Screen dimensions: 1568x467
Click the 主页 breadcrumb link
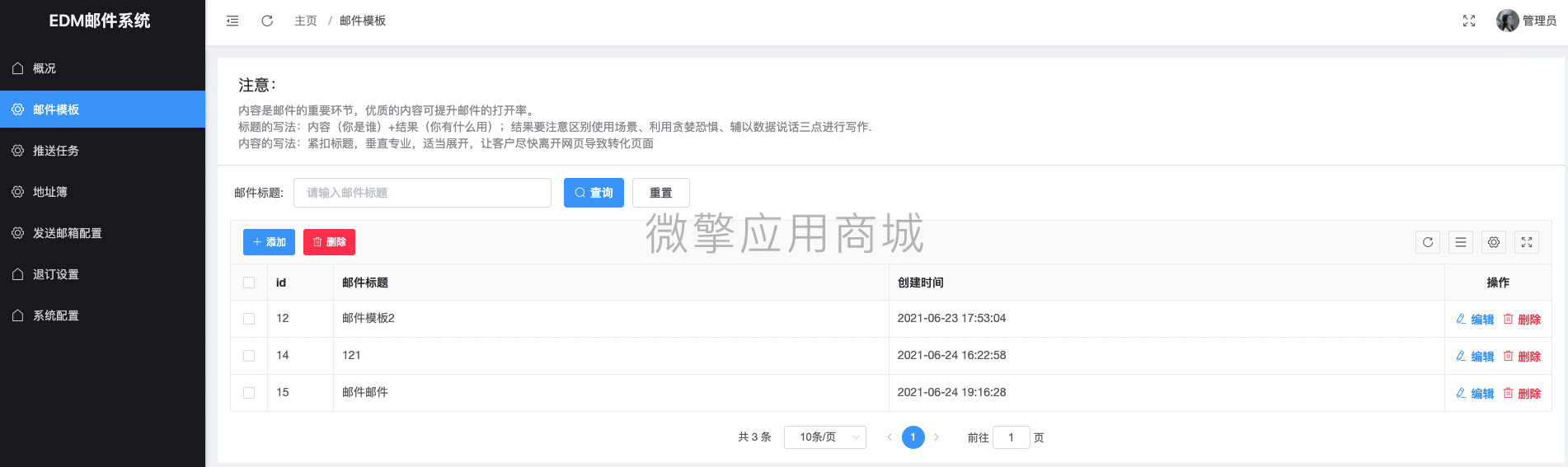click(x=306, y=21)
